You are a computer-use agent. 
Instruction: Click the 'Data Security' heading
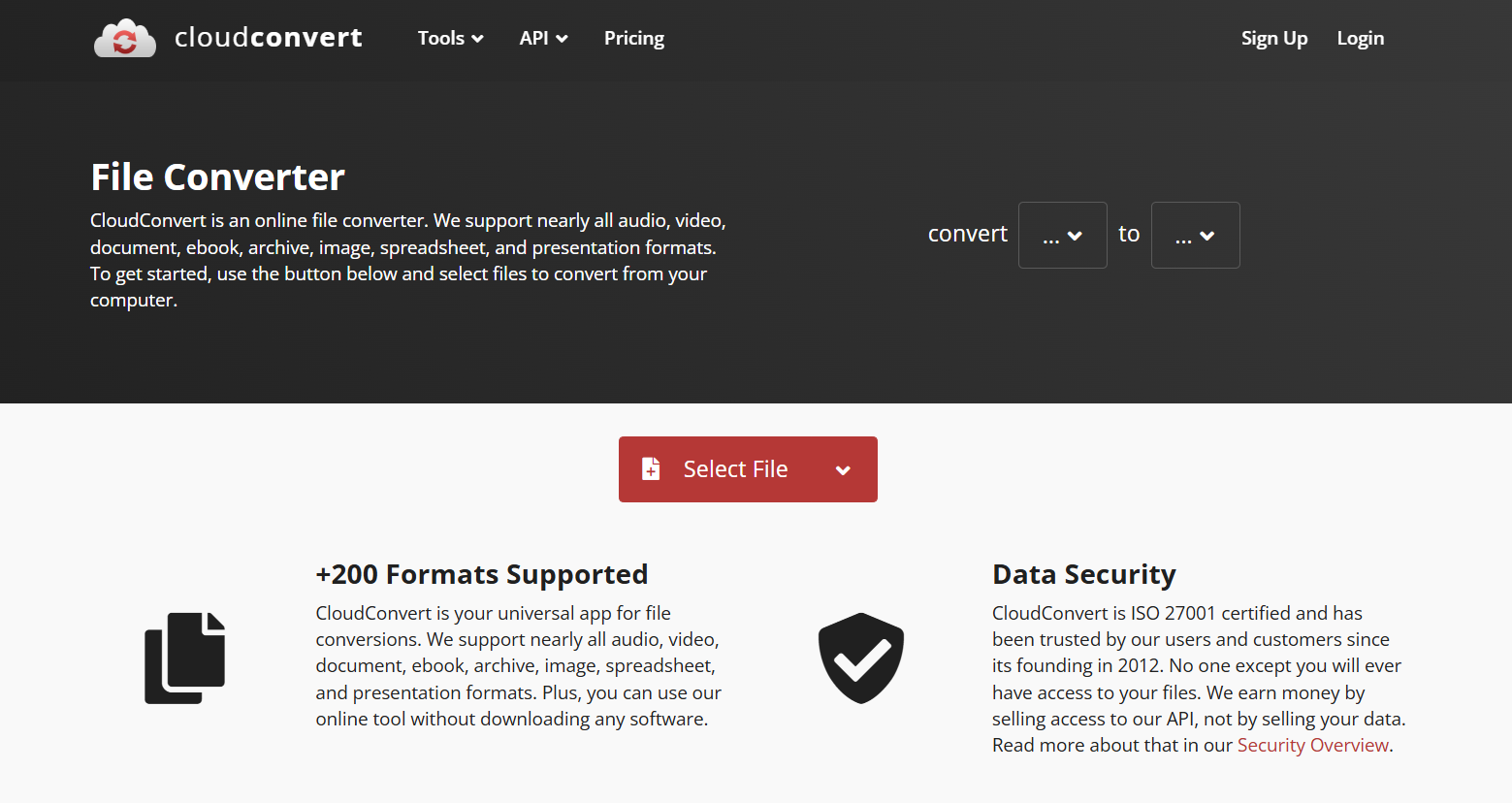tap(1084, 574)
